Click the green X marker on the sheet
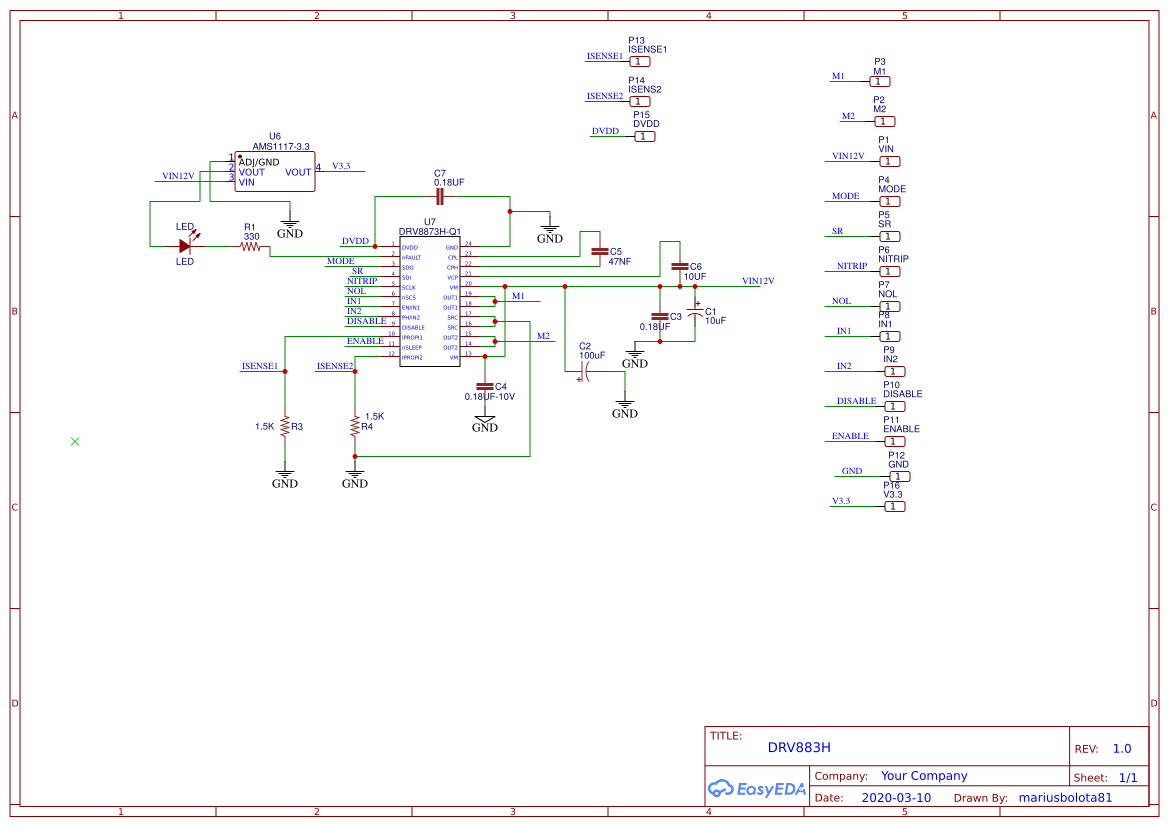Image resolution: width=1169 pixels, height=827 pixels. (x=74, y=441)
